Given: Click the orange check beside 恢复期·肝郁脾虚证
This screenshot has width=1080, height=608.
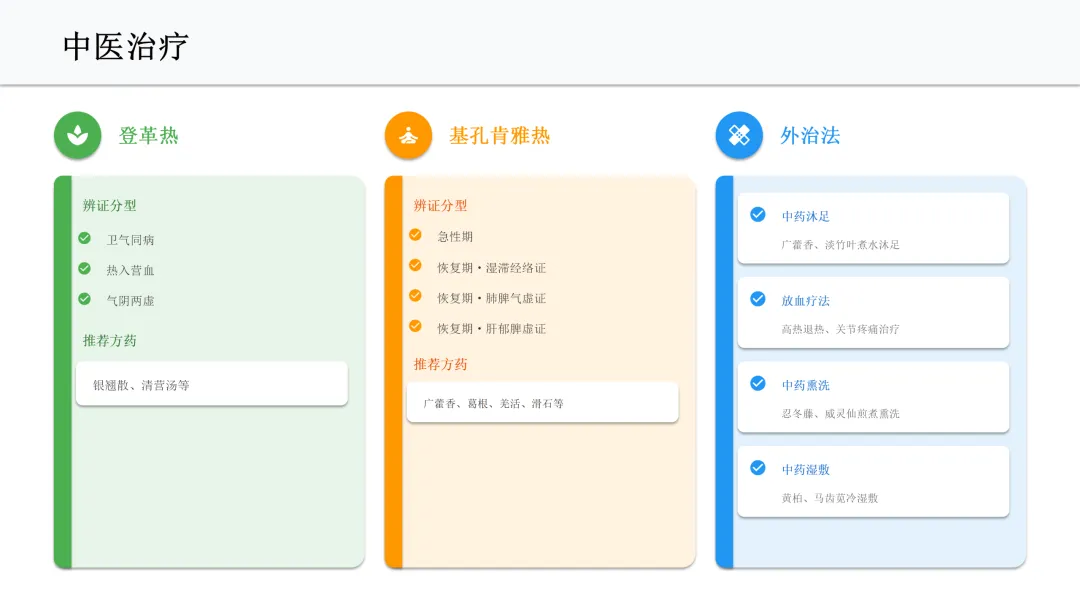Looking at the screenshot, I should [x=415, y=326].
